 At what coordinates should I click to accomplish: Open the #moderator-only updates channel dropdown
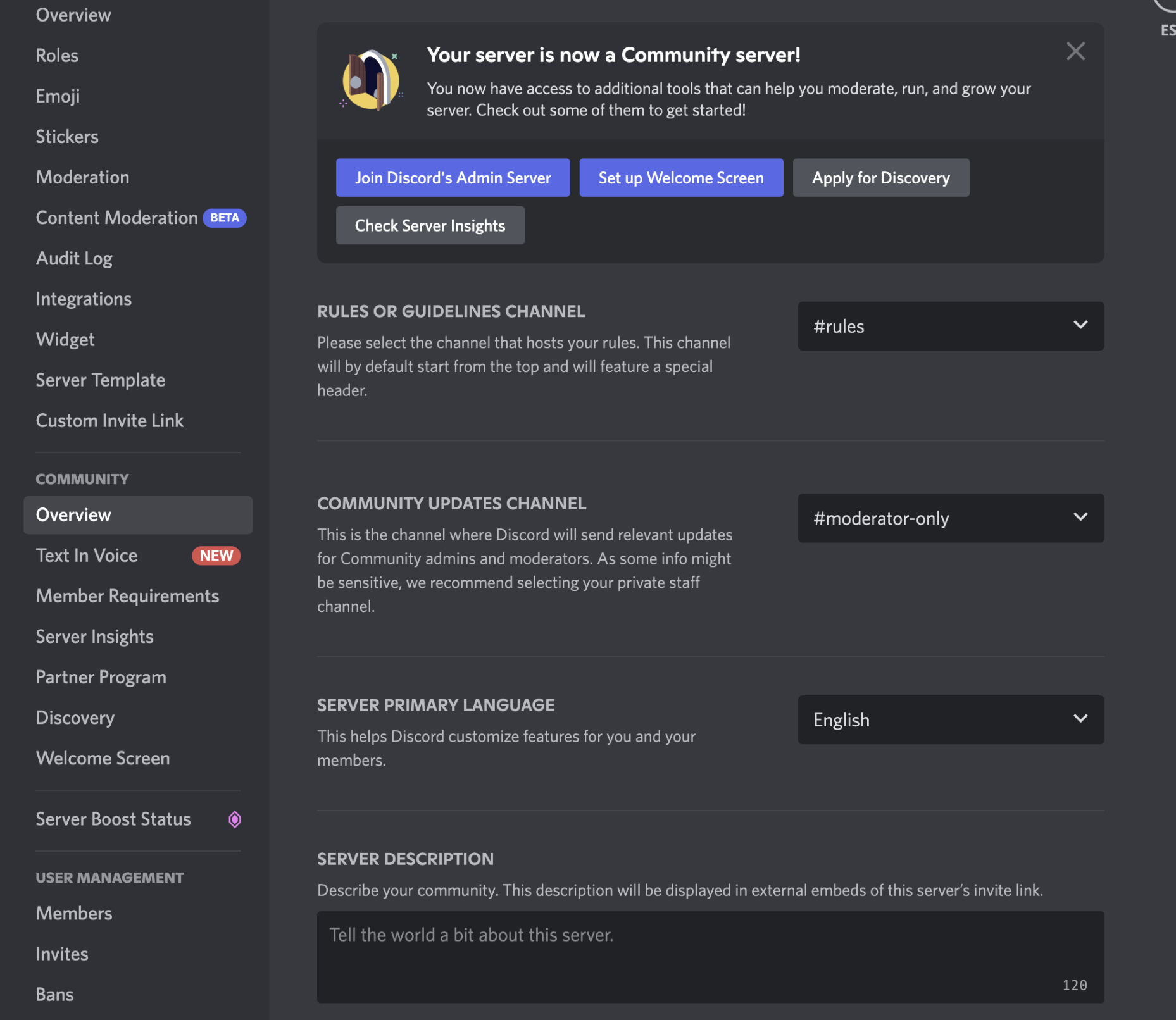coord(951,518)
